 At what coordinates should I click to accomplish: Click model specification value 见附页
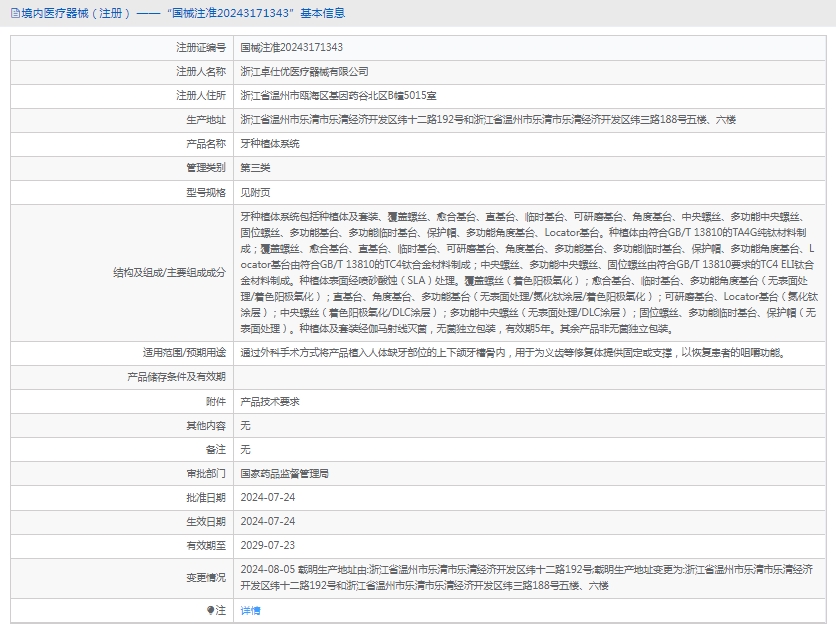(256, 191)
